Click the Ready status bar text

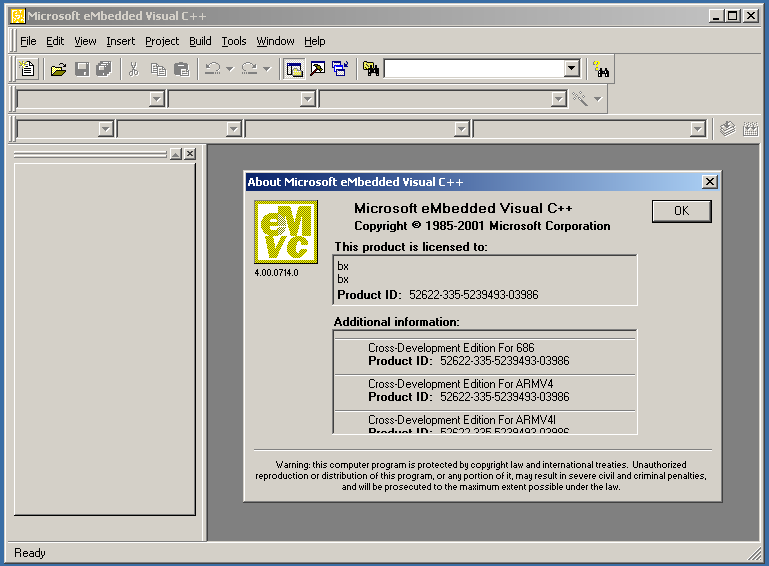click(30, 553)
